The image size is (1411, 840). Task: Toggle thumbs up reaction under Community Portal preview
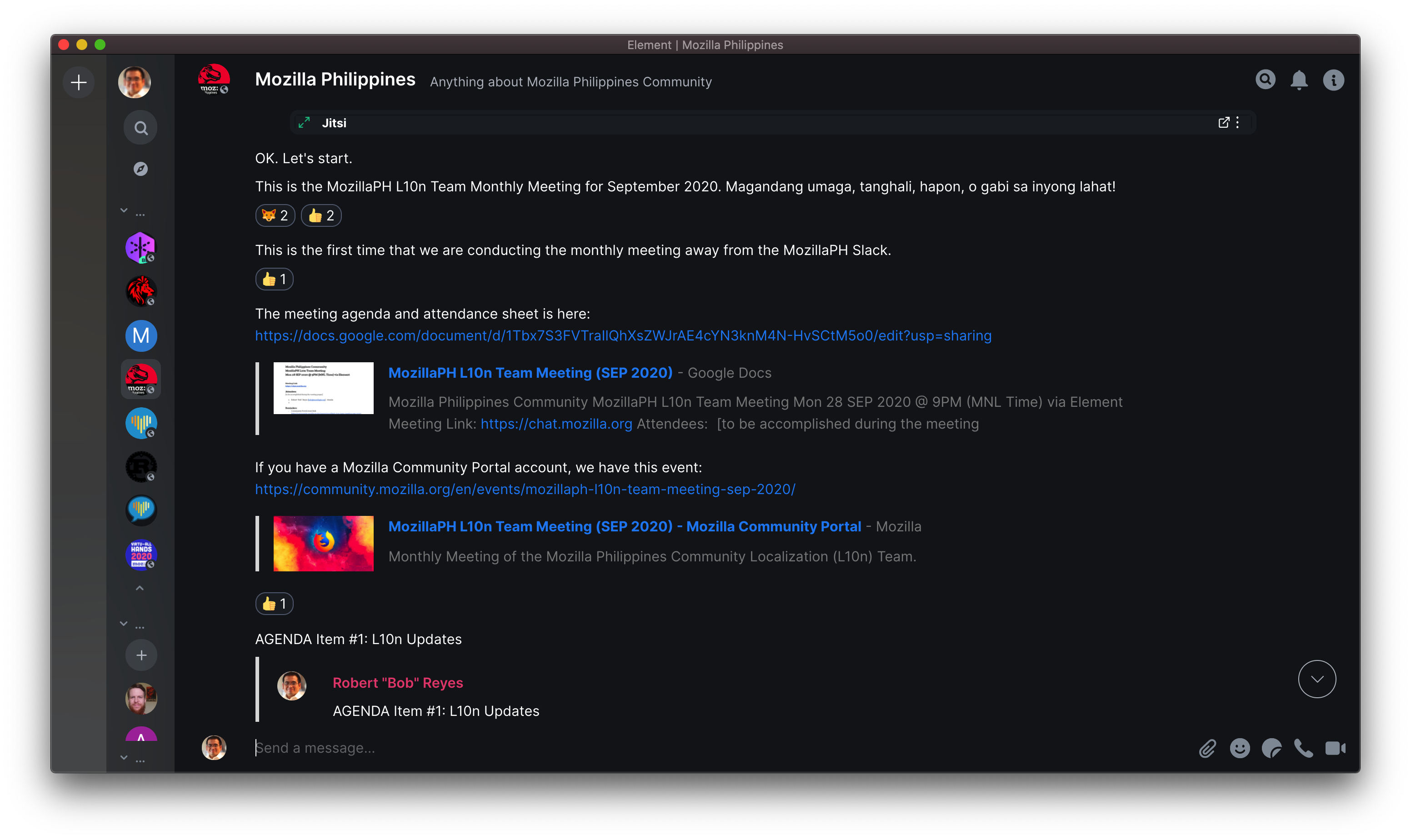click(x=275, y=604)
